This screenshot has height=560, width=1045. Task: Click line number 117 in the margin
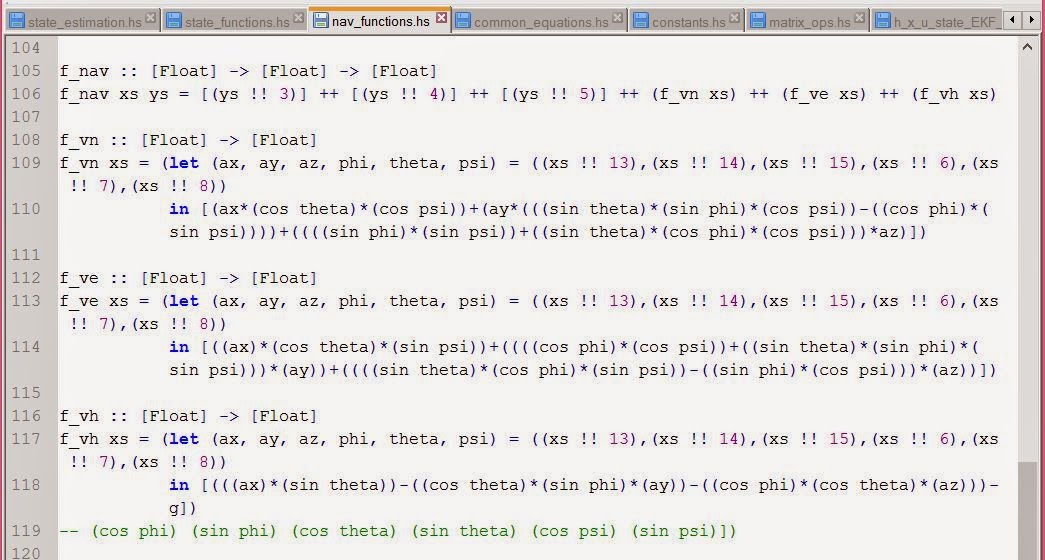click(26, 439)
